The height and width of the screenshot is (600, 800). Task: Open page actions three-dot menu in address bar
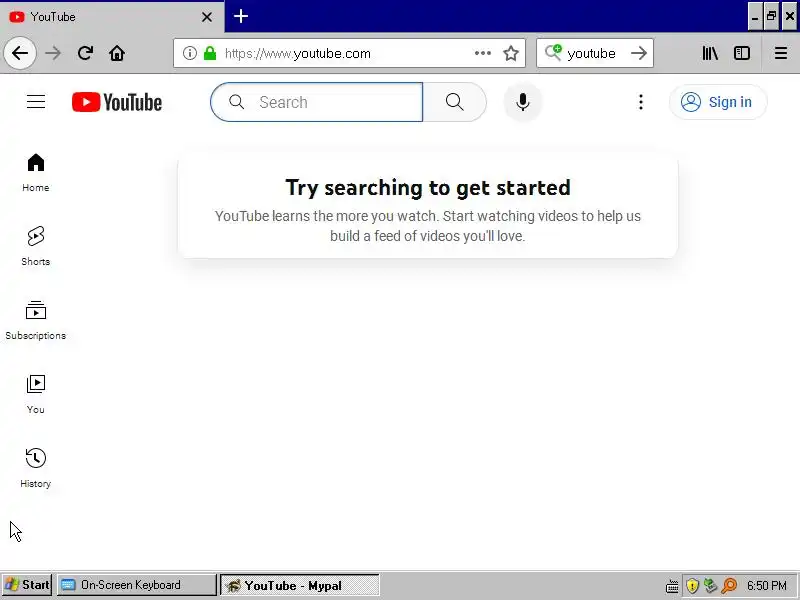click(x=483, y=53)
